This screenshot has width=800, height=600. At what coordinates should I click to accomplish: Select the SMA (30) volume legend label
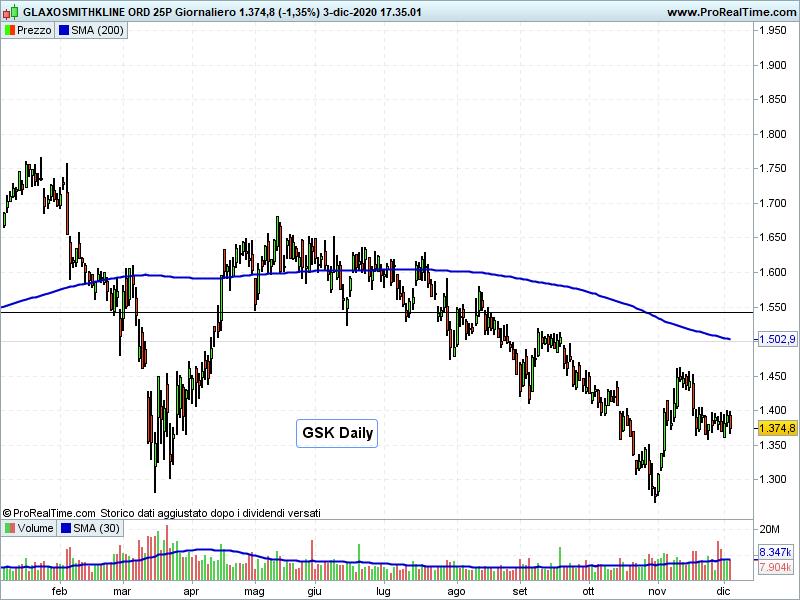[96, 528]
